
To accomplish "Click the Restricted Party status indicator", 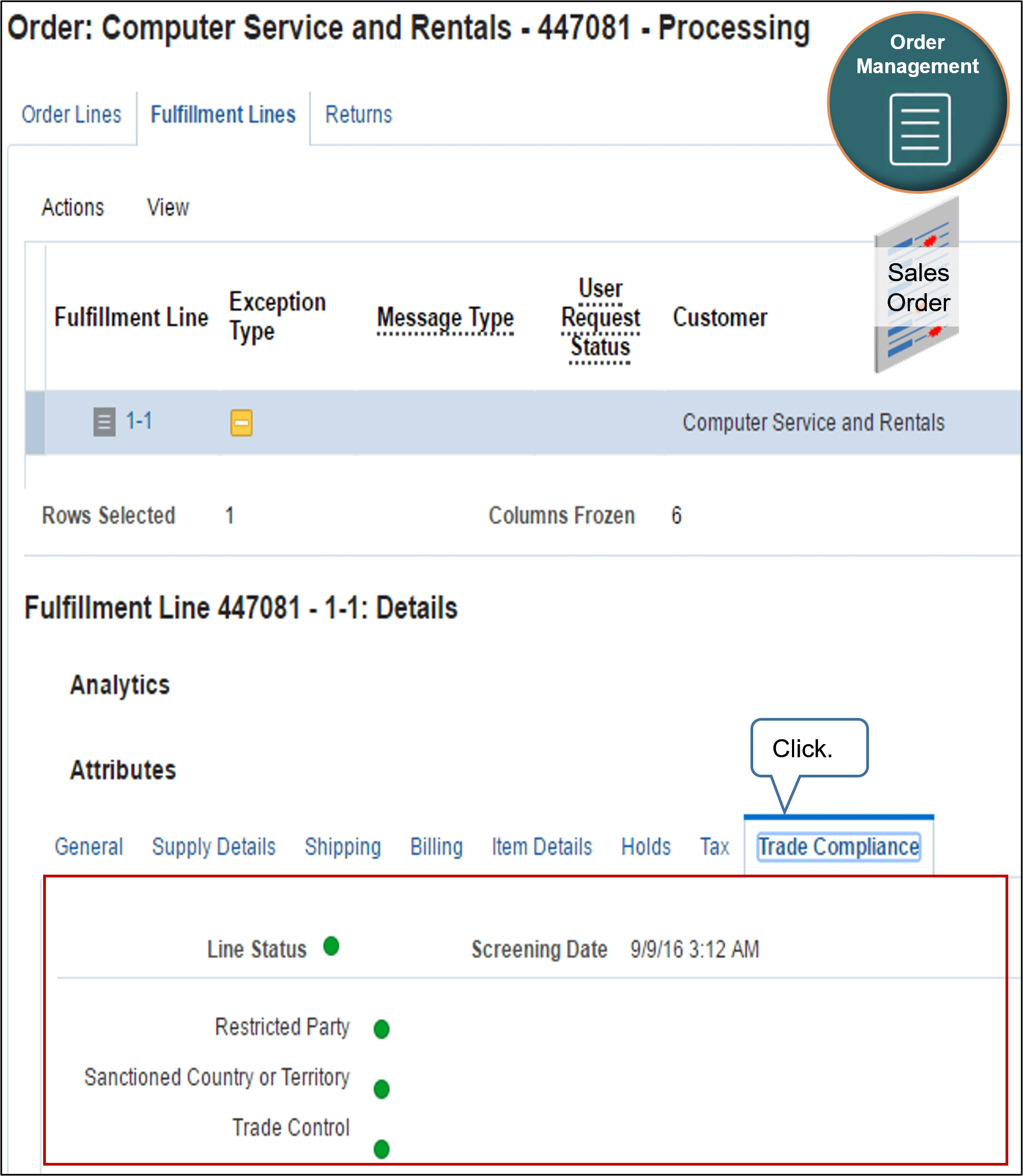I will click(381, 1029).
